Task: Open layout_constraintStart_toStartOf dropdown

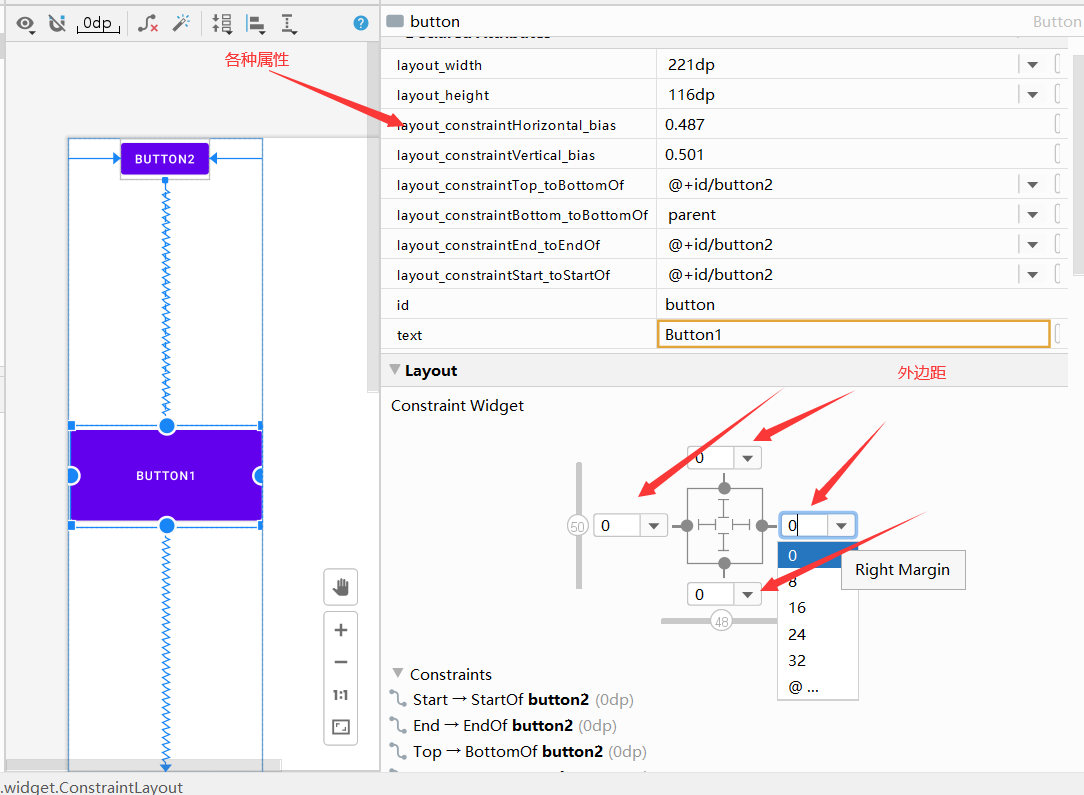Action: pyautogui.click(x=1032, y=275)
